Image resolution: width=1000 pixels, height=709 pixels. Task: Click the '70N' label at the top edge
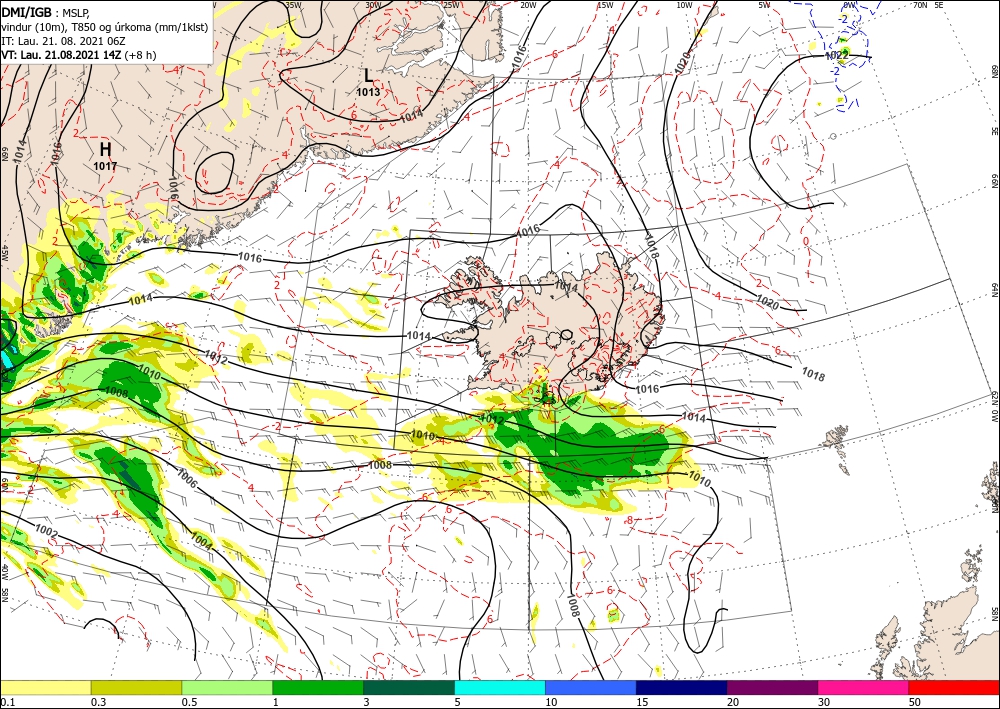(x=920, y=5)
